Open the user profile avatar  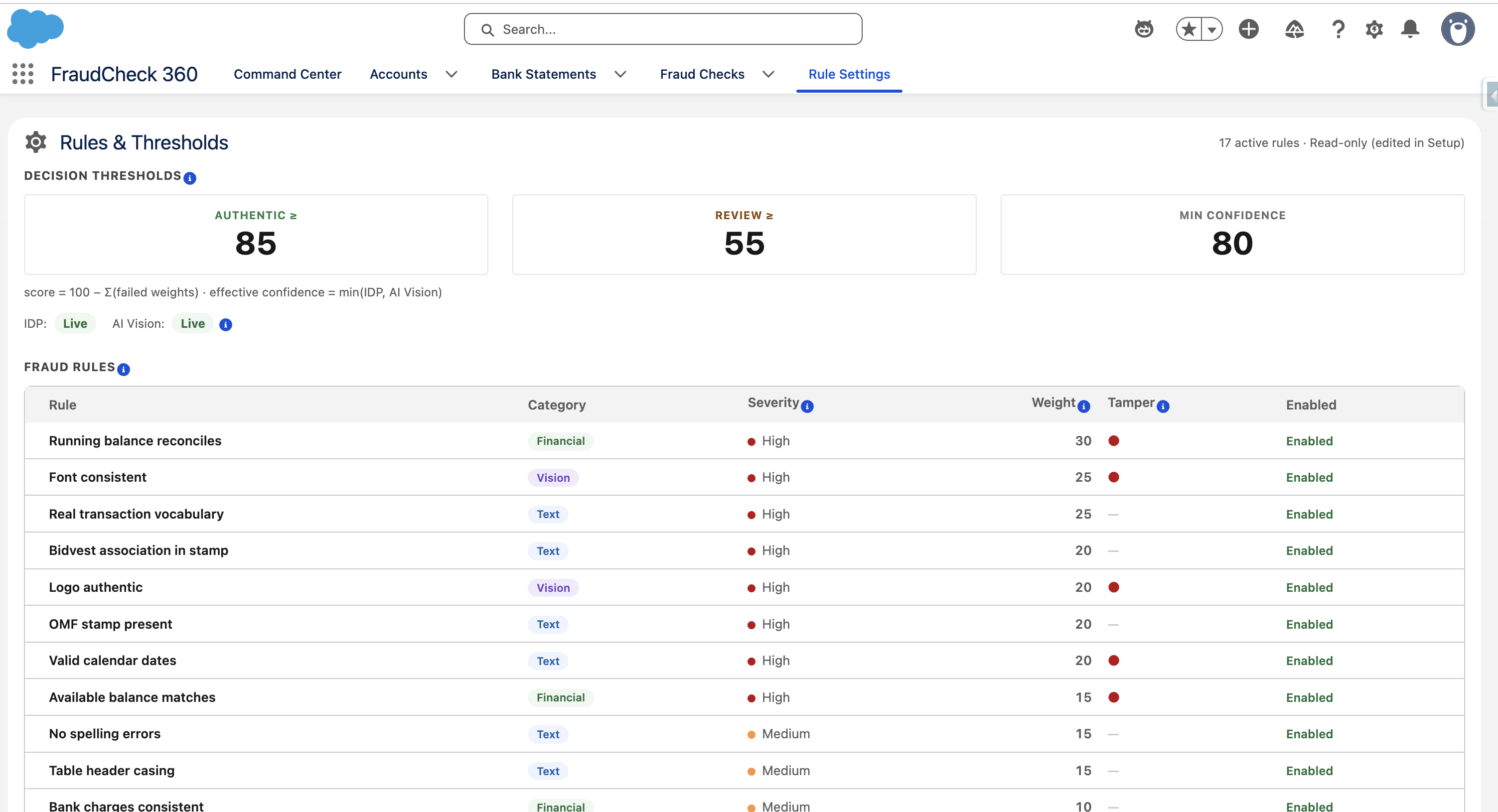pos(1457,29)
